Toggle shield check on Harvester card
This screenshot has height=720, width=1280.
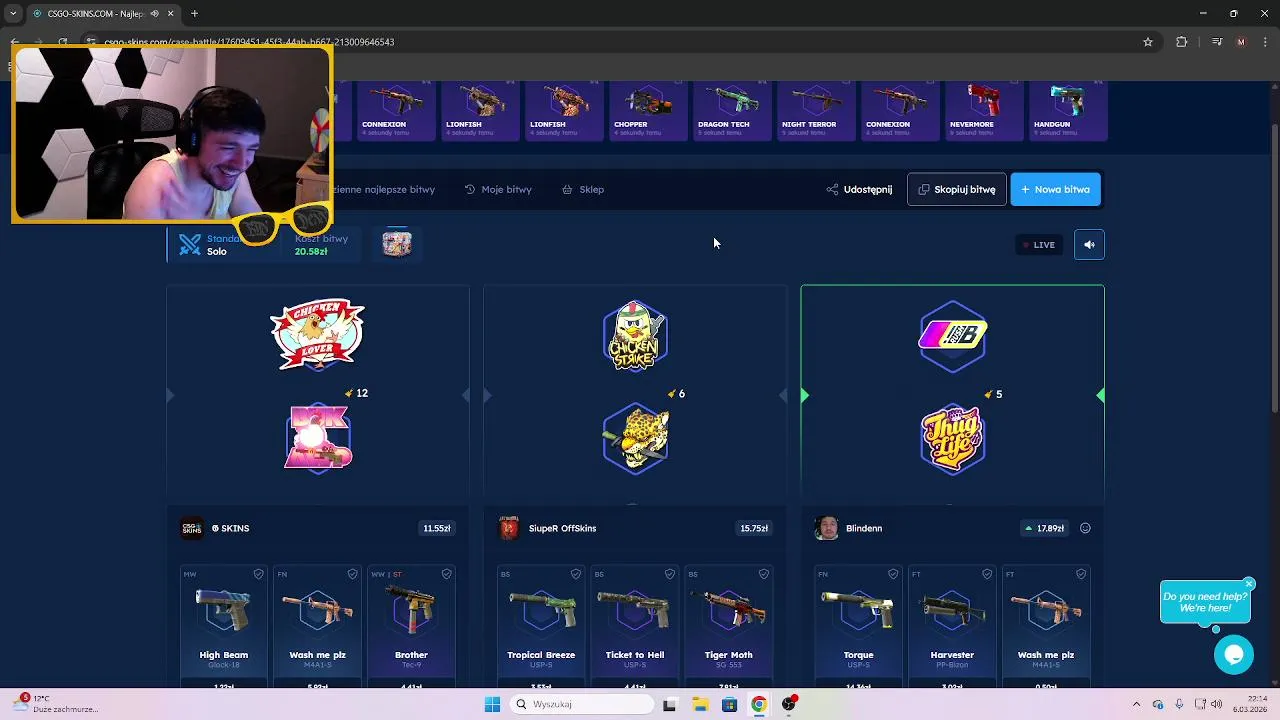(987, 574)
